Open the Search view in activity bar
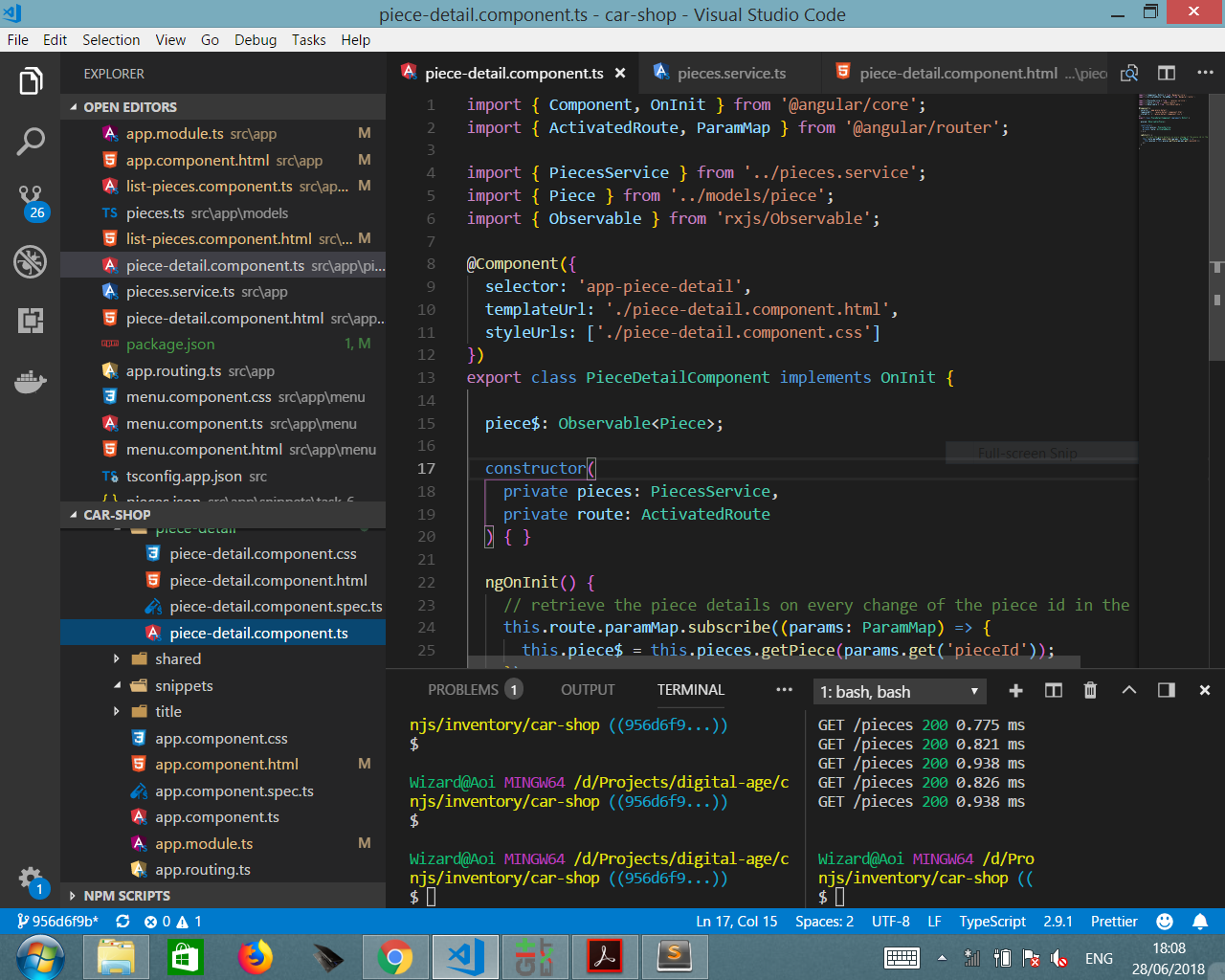 31,142
